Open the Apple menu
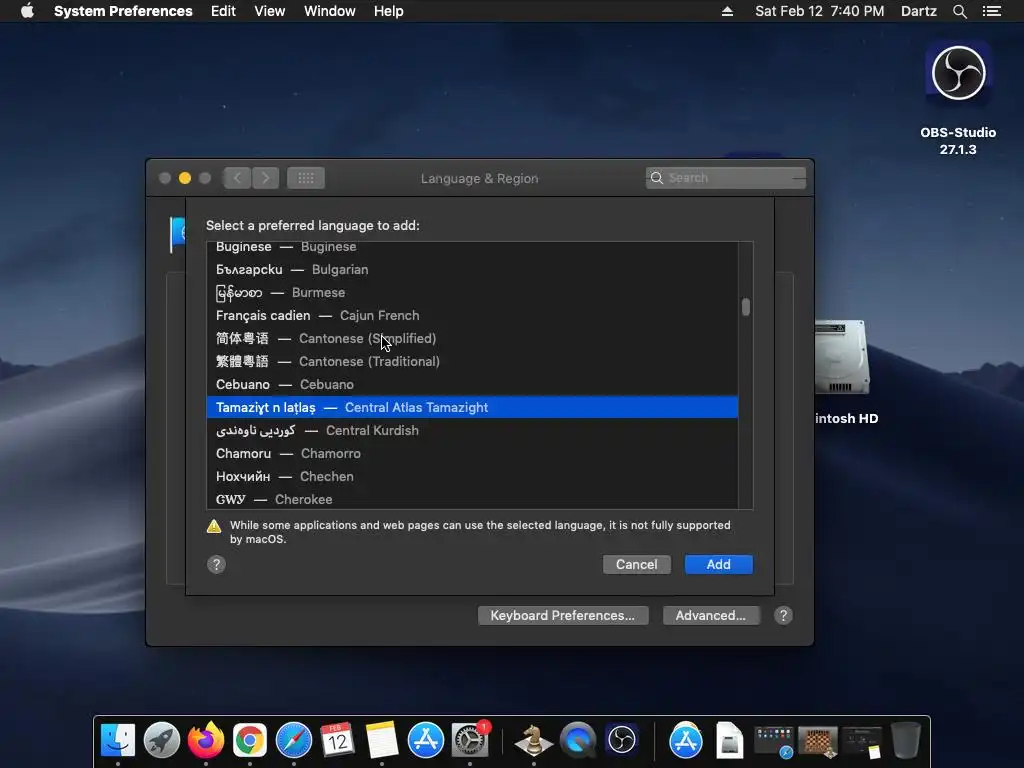Viewport: 1024px width, 768px height. point(27,11)
